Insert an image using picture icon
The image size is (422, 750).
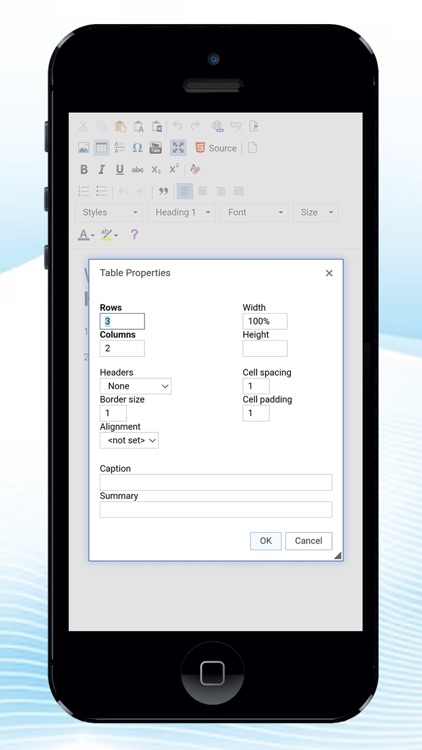pyautogui.click(x=84, y=148)
